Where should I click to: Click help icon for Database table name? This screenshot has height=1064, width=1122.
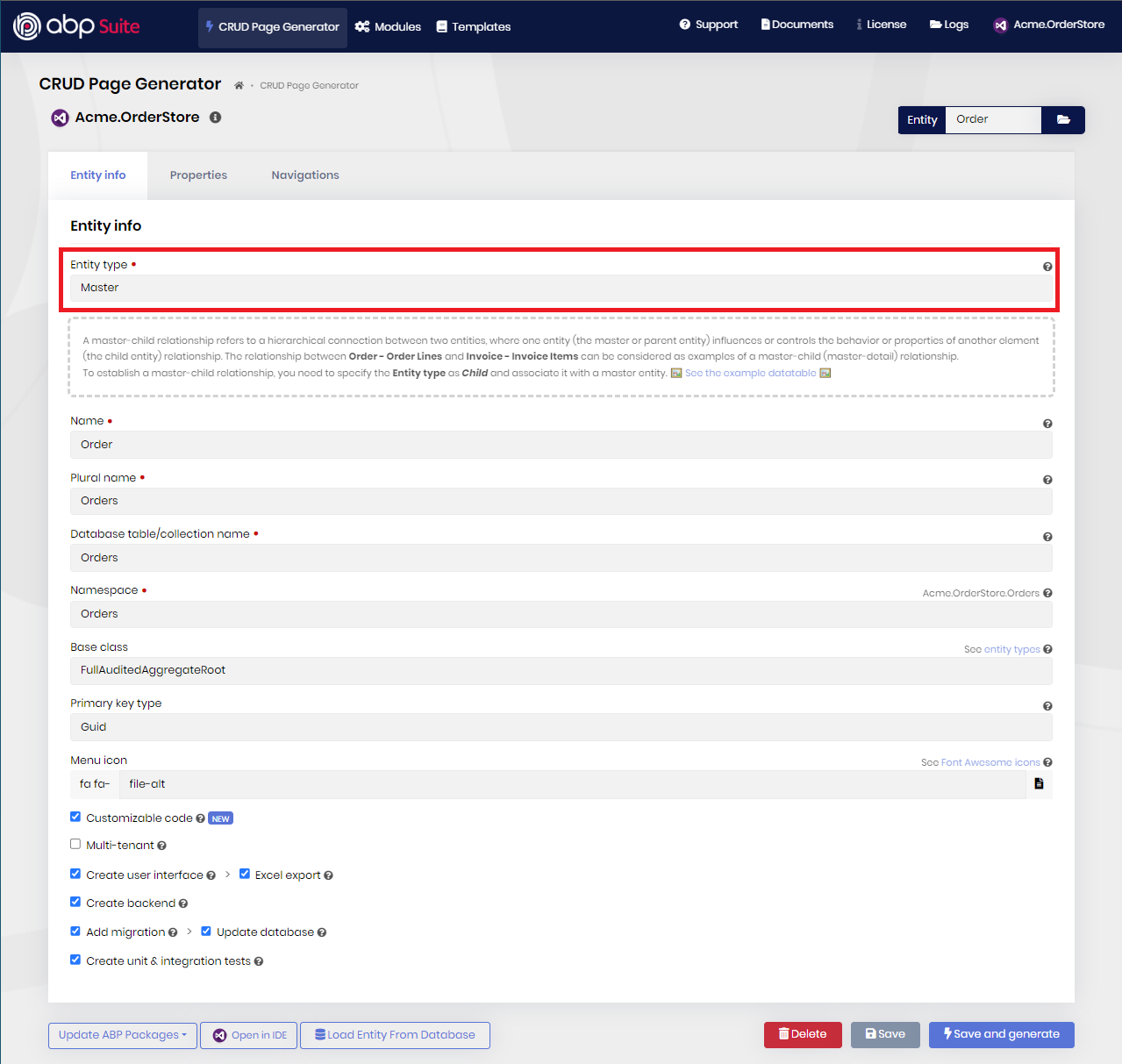[1047, 537]
